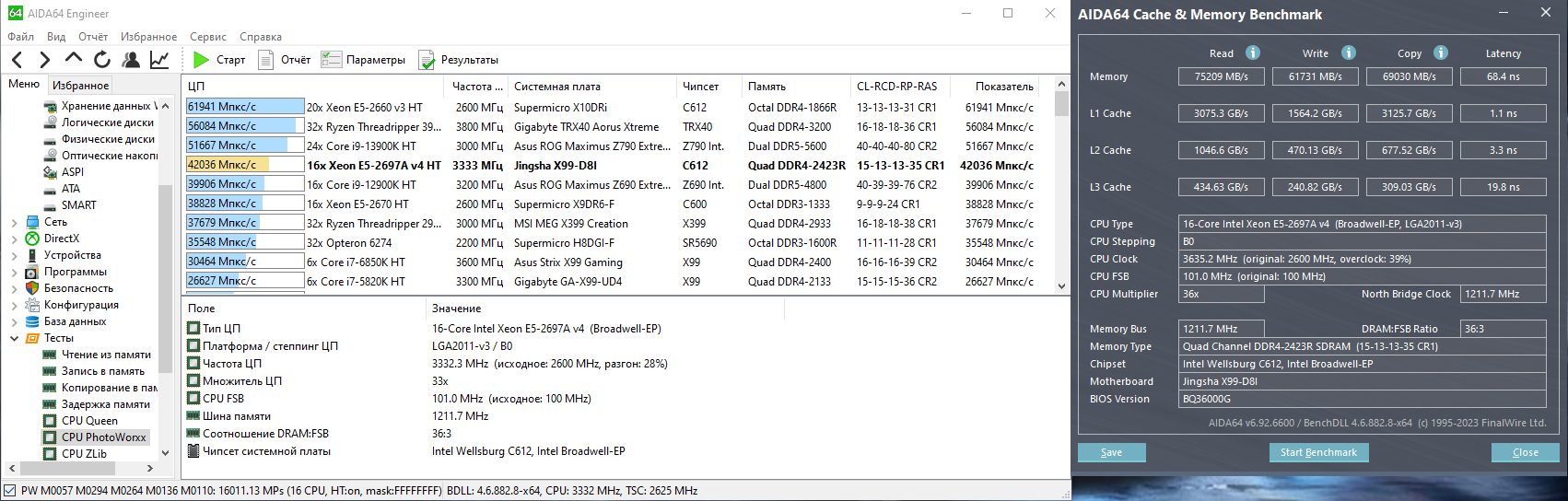
Task: Click the Программы icon in tree
Action: [x=32, y=272]
